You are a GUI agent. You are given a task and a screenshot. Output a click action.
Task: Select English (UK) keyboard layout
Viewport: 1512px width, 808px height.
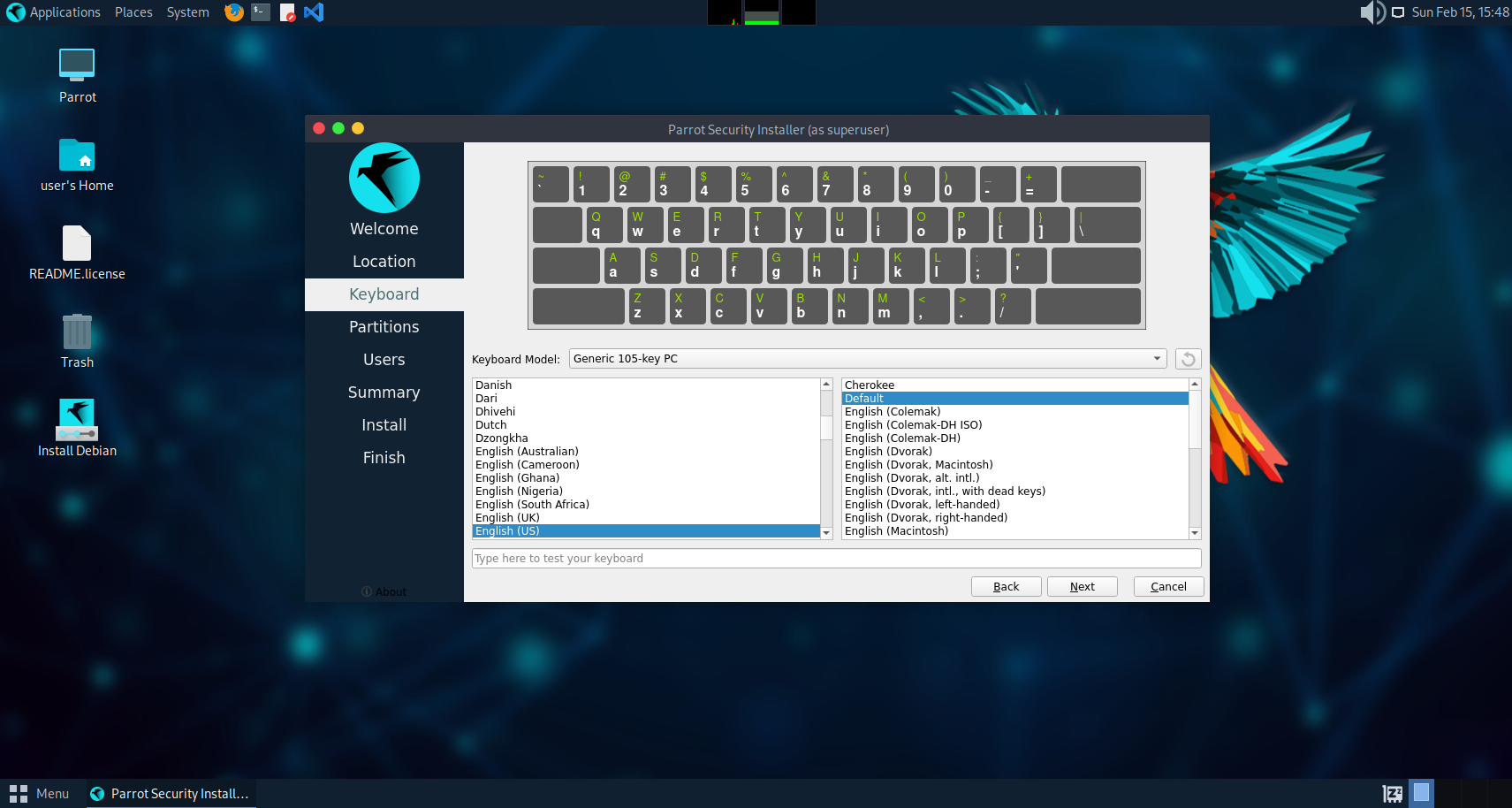507,518
